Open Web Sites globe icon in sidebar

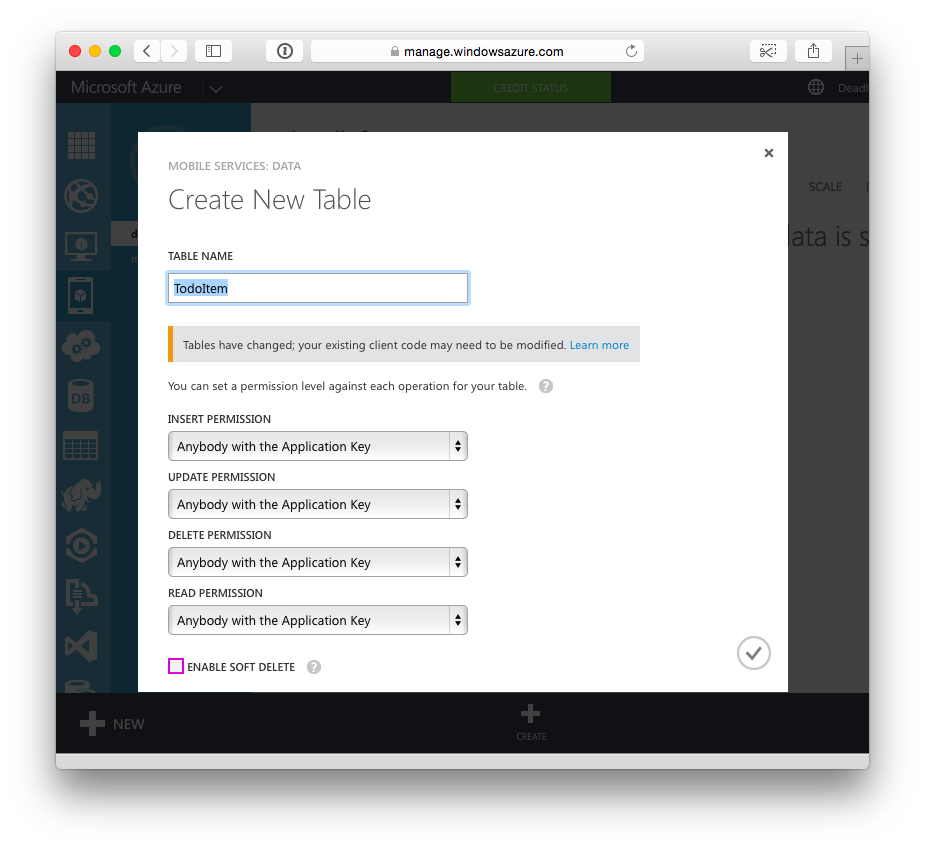[x=81, y=195]
